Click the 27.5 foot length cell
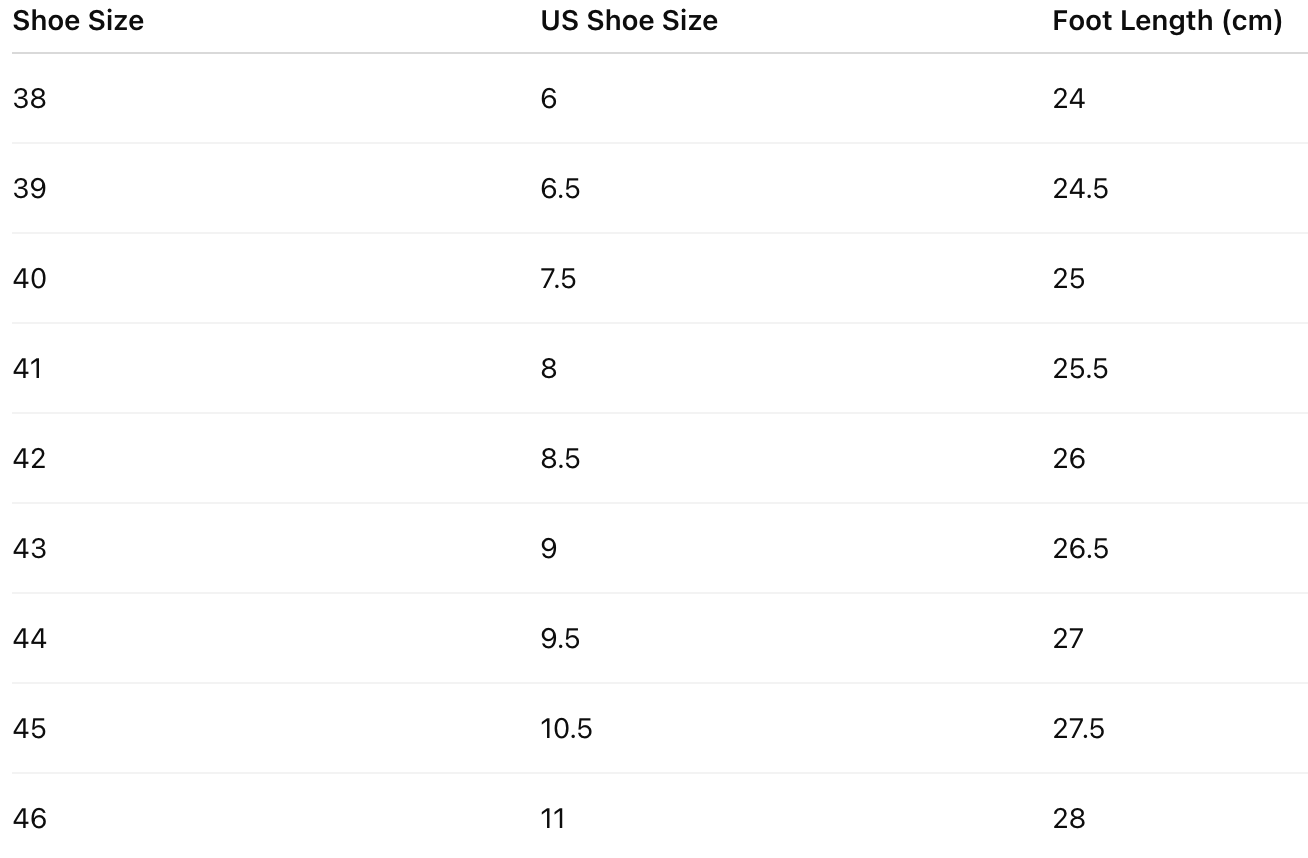 pos(1078,728)
